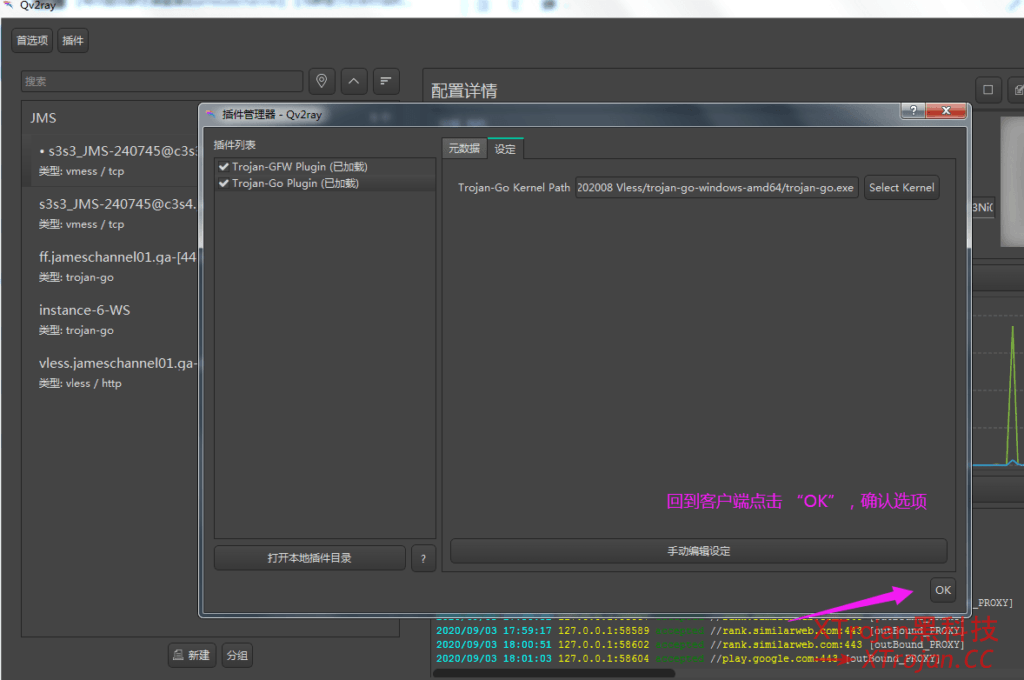Click the 手动编辑设定 button
Image resolution: width=1024 pixels, height=680 pixels.
pos(698,551)
